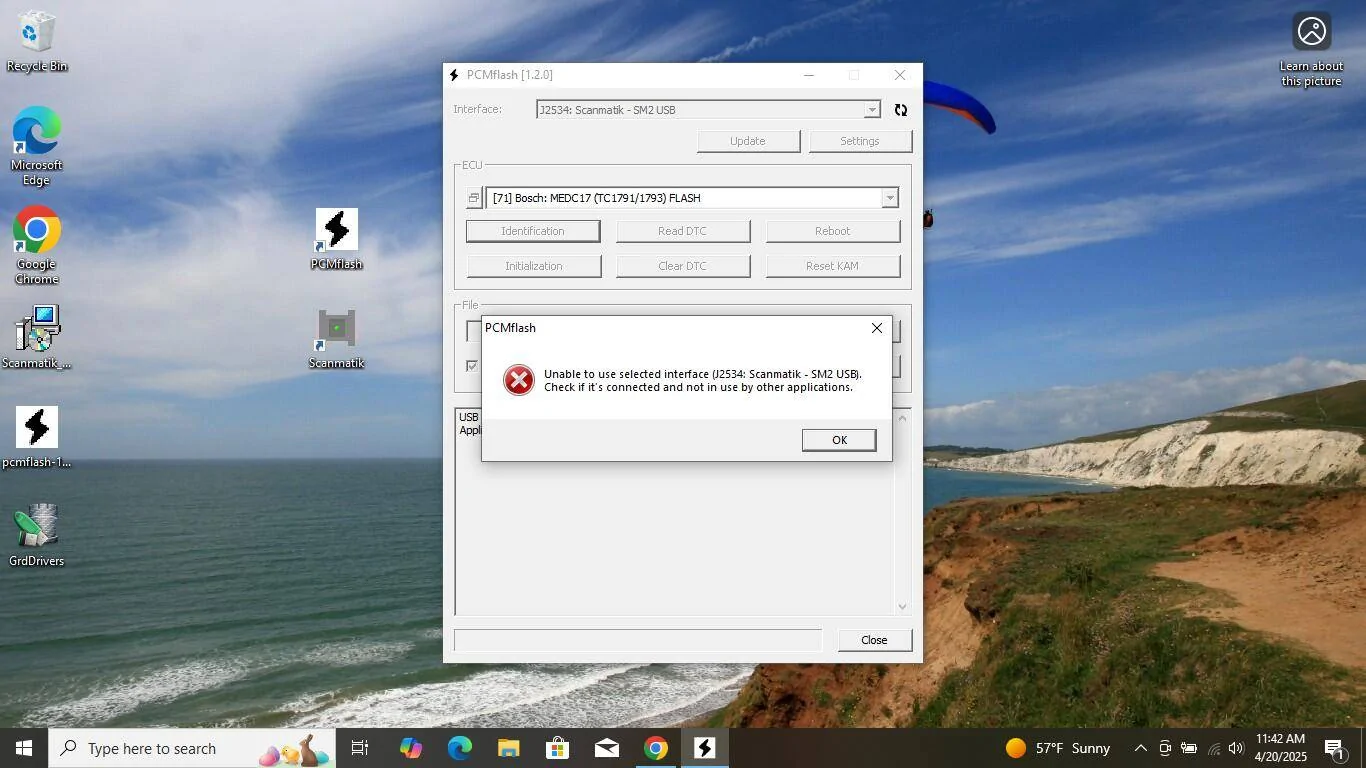1366x768 pixels.
Task: Open Task View from the taskbar
Action: [x=360, y=748]
